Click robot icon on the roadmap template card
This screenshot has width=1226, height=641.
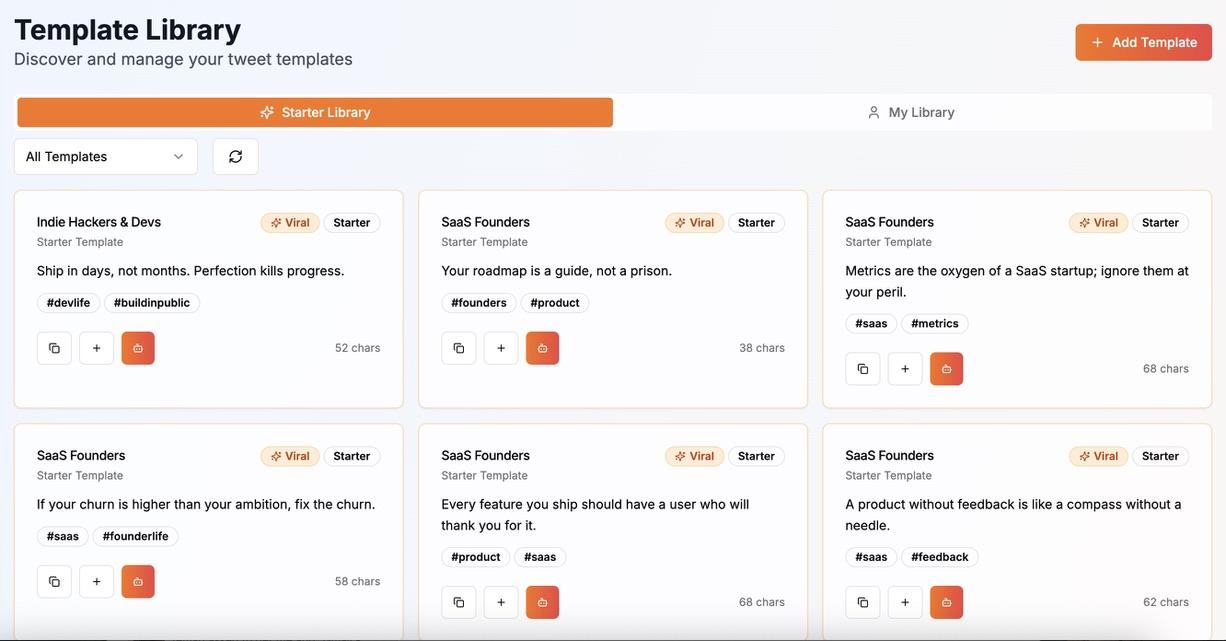(542, 348)
